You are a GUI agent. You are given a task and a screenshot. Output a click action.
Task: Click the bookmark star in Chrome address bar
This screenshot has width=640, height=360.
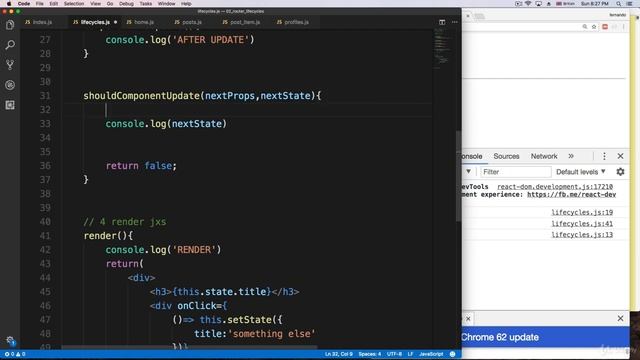click(594, 27)
